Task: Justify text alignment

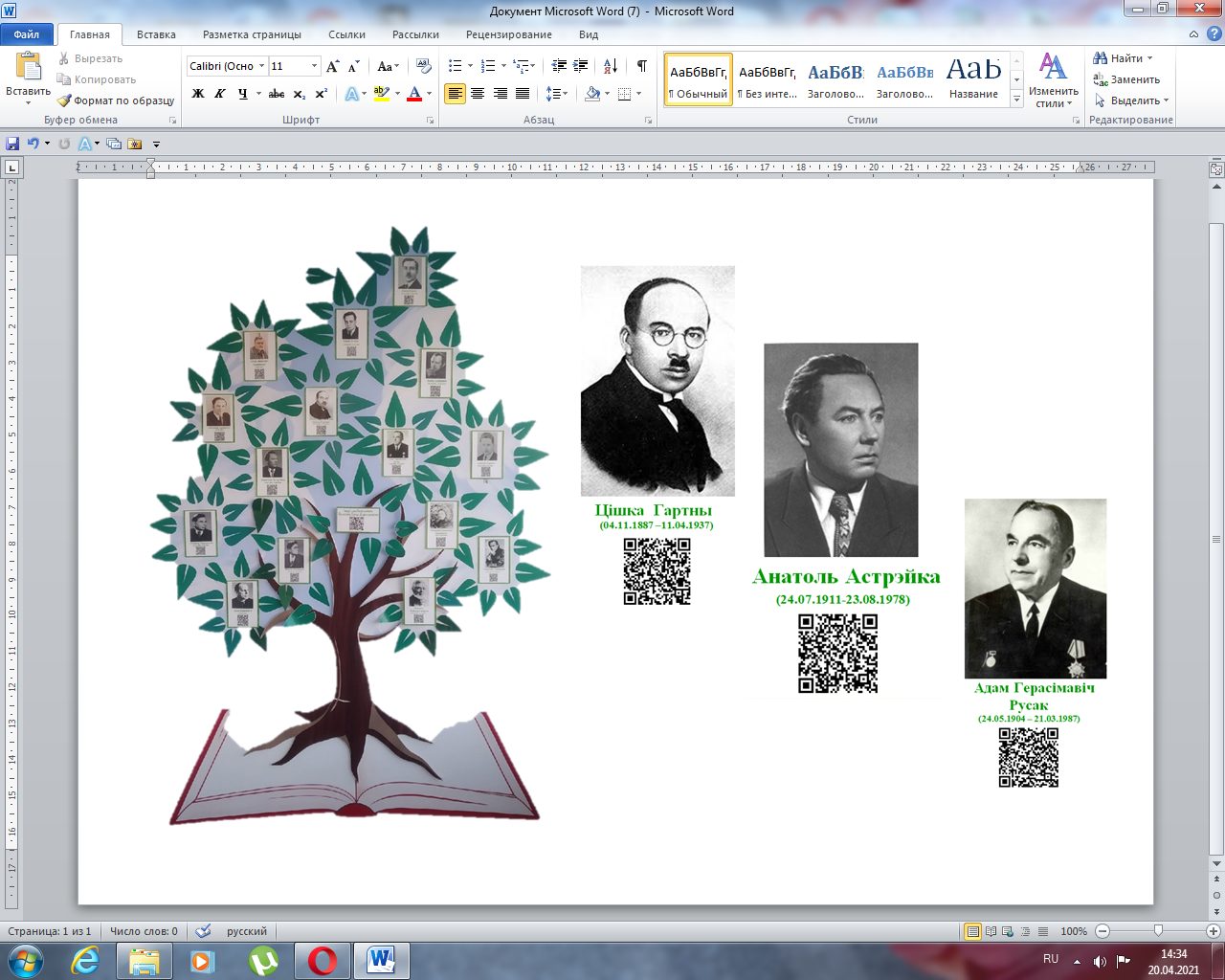Action: pyautogui.click(x=523, y=94)
